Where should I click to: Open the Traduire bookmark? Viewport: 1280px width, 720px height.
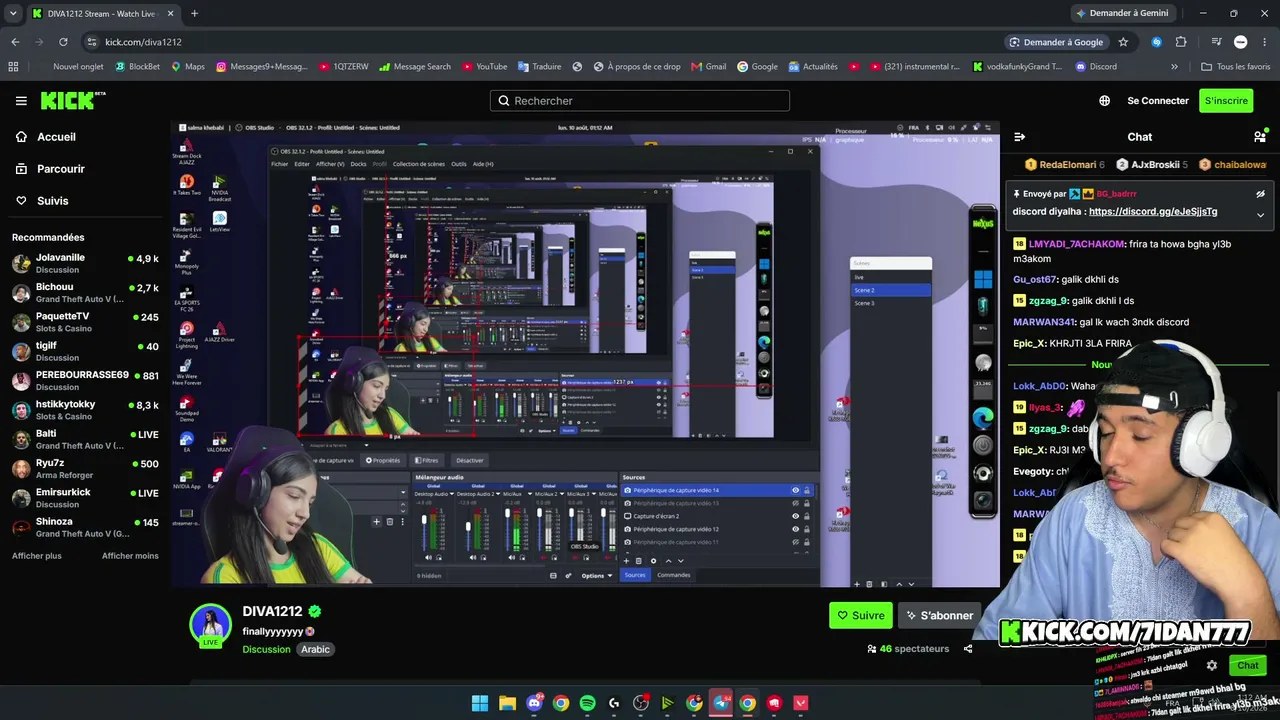(x=539, y=67)
